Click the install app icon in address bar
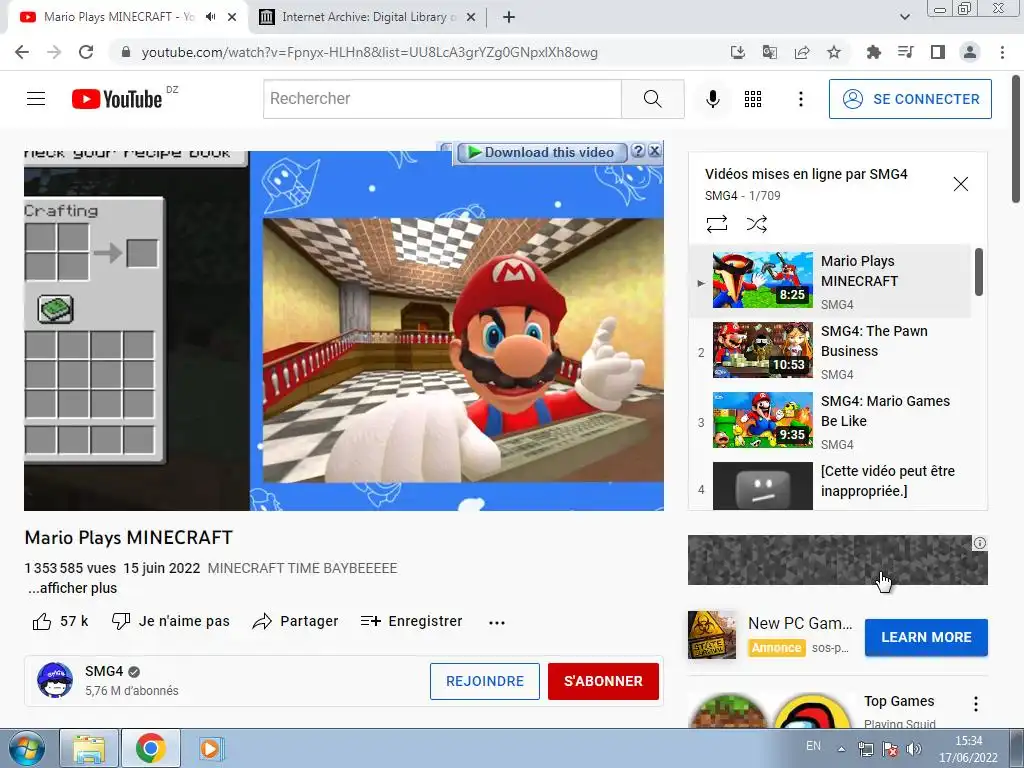1024x768 pixels. coord(737,52)
